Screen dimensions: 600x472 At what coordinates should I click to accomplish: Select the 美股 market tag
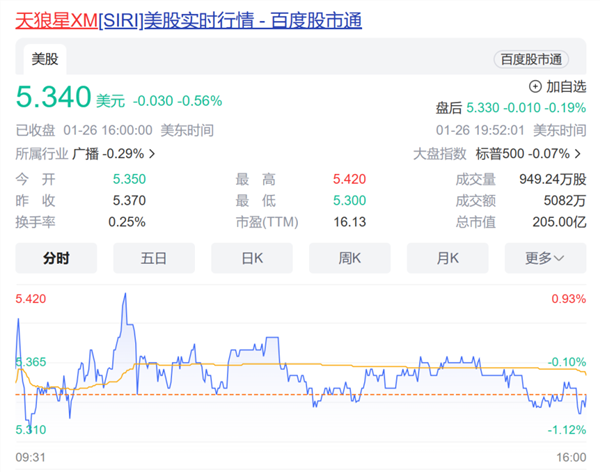(x=45, y=59)
